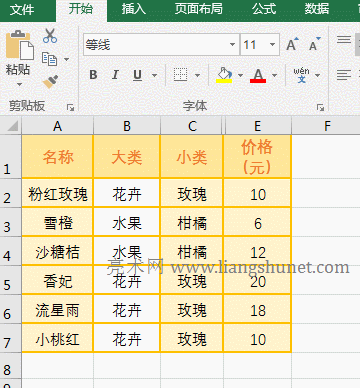360x388 pixels.
Task: Toggle Underline formatting
Action: click(137, 75)
